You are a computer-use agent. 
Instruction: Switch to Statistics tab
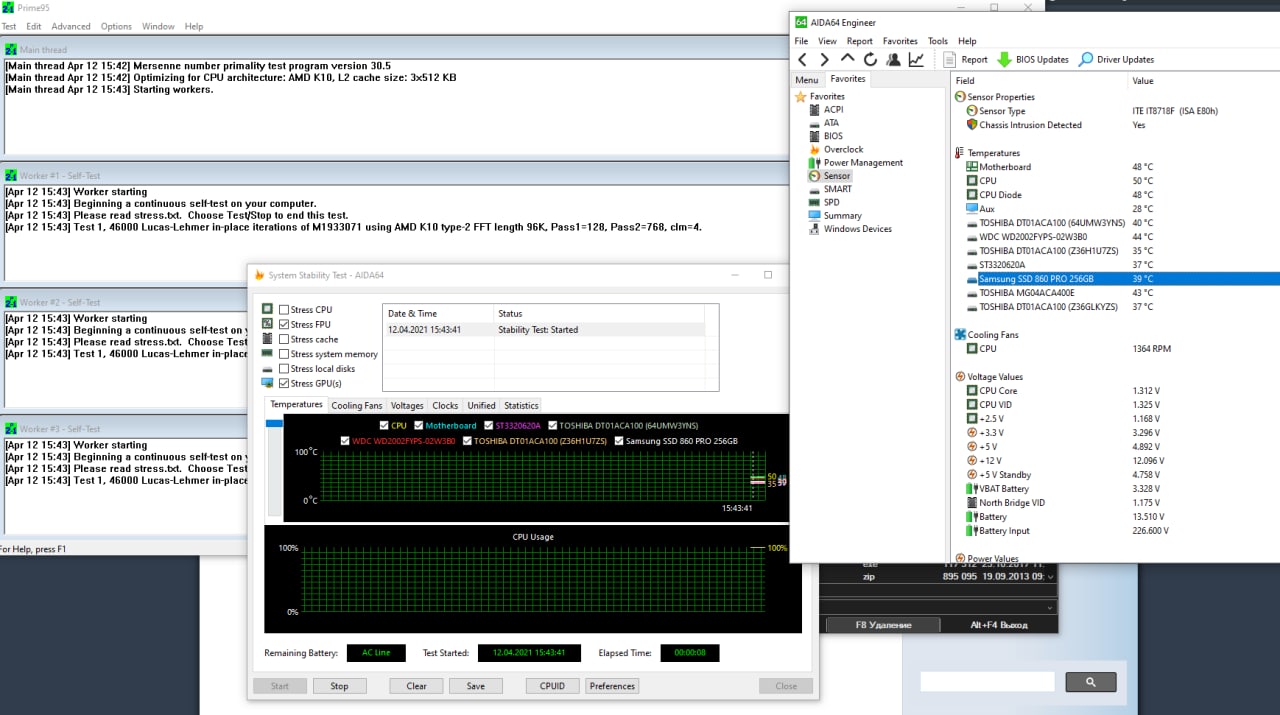(x=521, y=405)
